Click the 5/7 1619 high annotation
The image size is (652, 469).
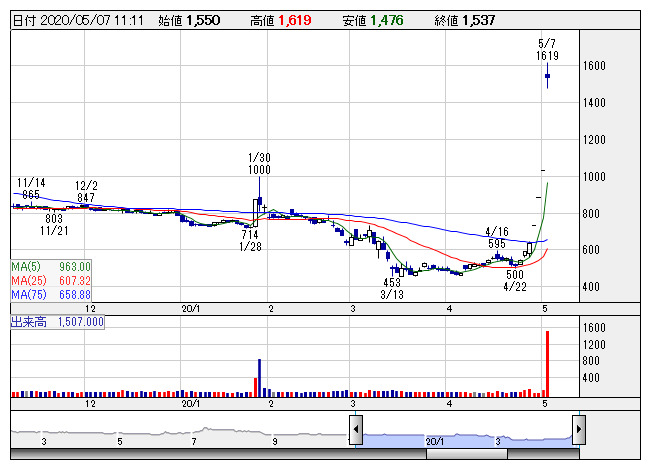(547, 50)
